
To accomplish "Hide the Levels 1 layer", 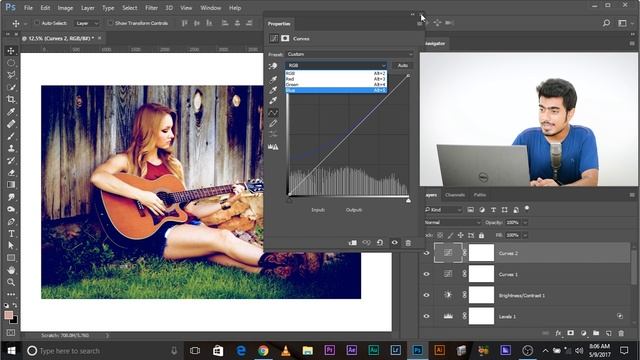I will pos(427,316).
